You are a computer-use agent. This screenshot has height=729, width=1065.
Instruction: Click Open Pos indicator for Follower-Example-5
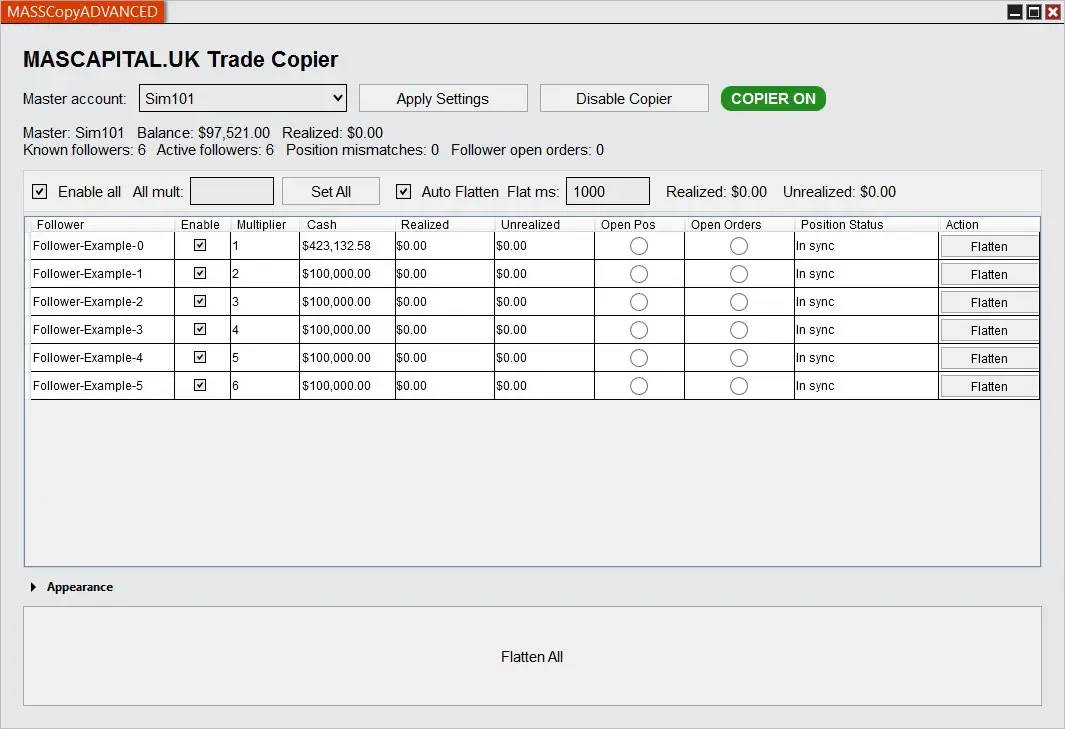coord(638,386)
